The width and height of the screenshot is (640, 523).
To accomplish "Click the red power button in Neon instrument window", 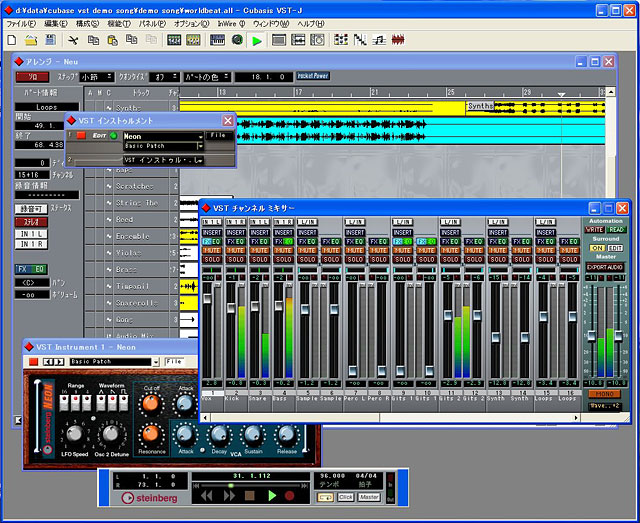I will pos(33,362).
